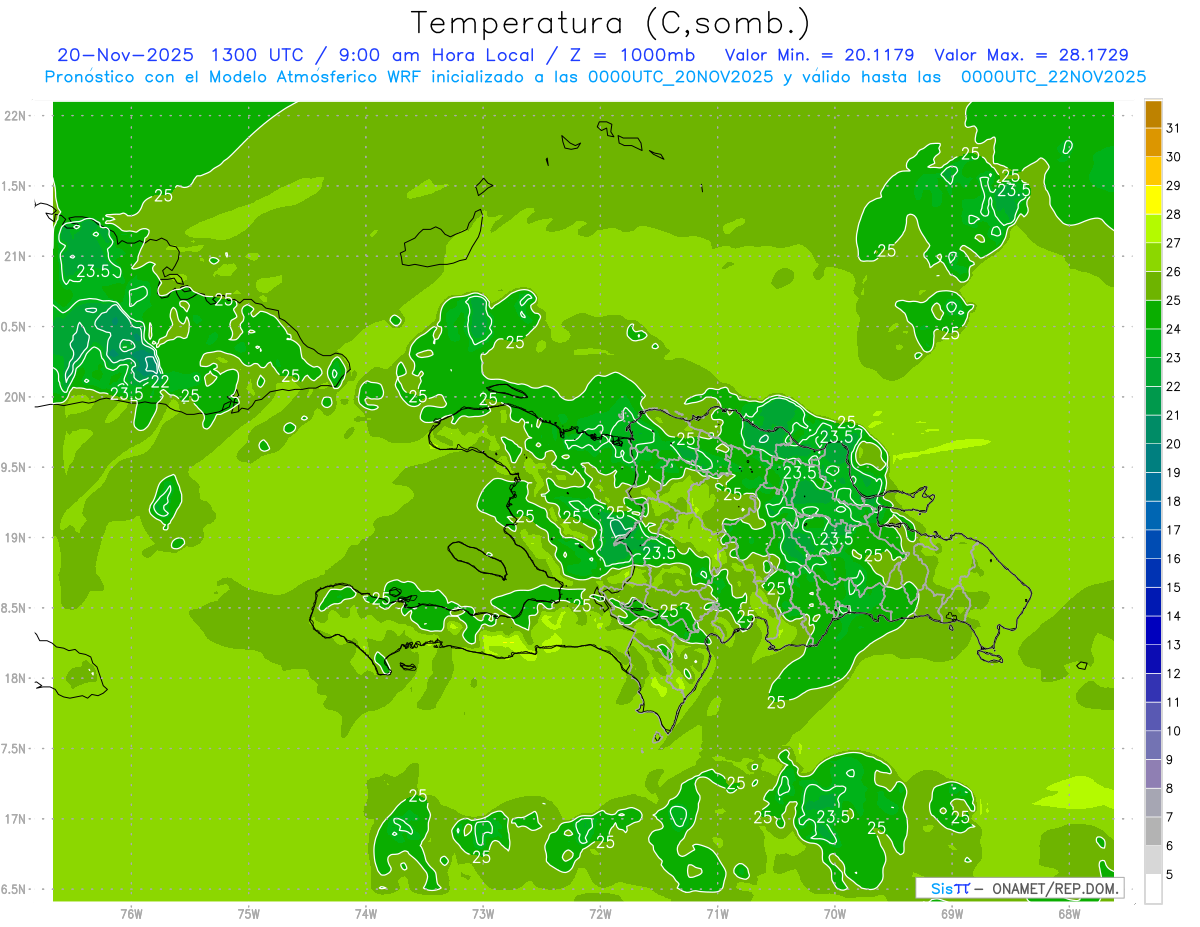Click the brown swatch above legend value 31
The image size is (1200, 927).
[1153, 114]
